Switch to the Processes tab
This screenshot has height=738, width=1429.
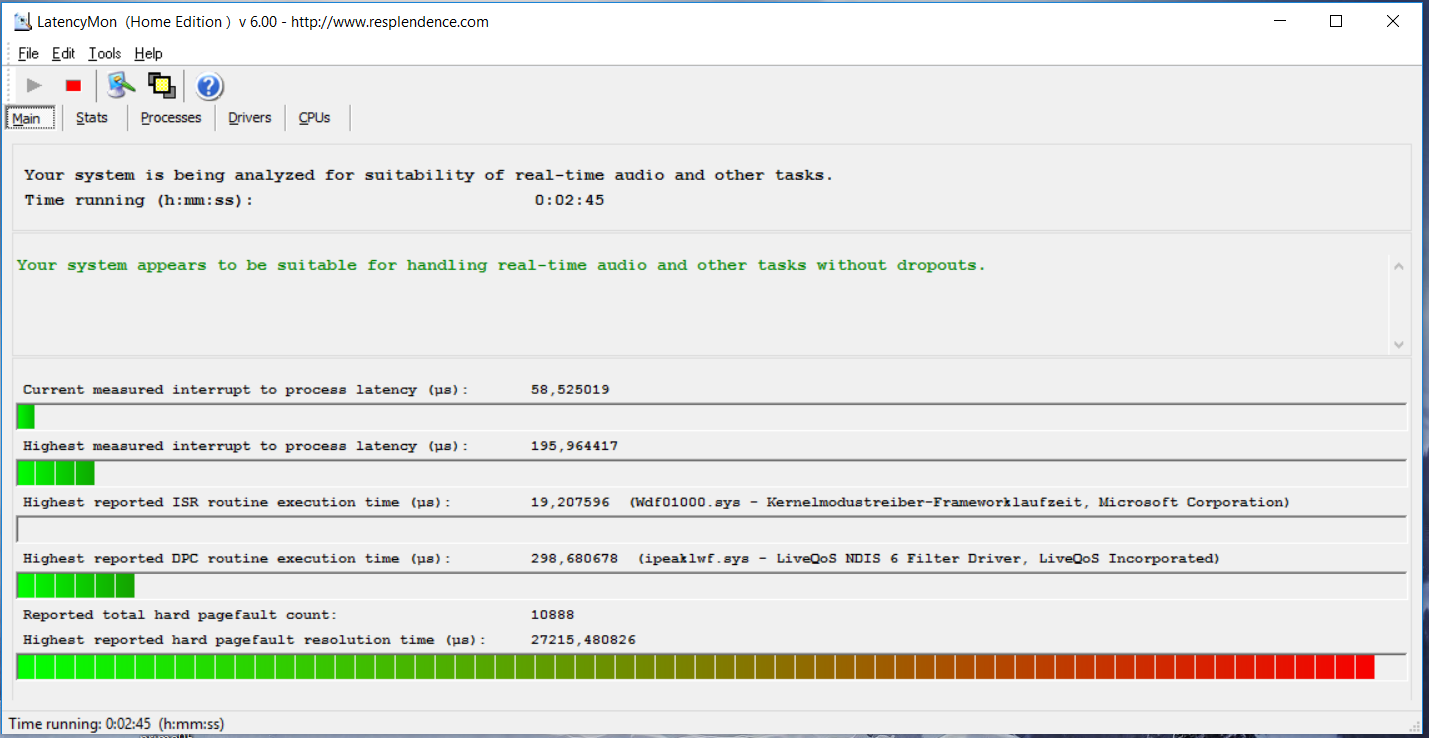(x=171, y=118)
